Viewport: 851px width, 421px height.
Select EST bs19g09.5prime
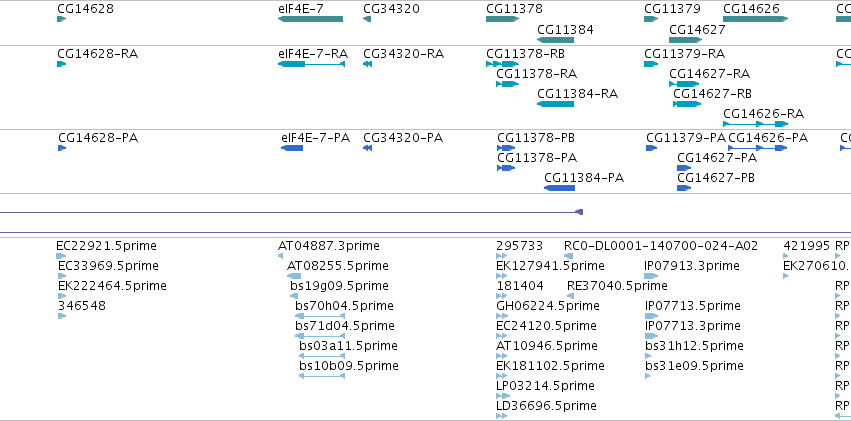340,286
